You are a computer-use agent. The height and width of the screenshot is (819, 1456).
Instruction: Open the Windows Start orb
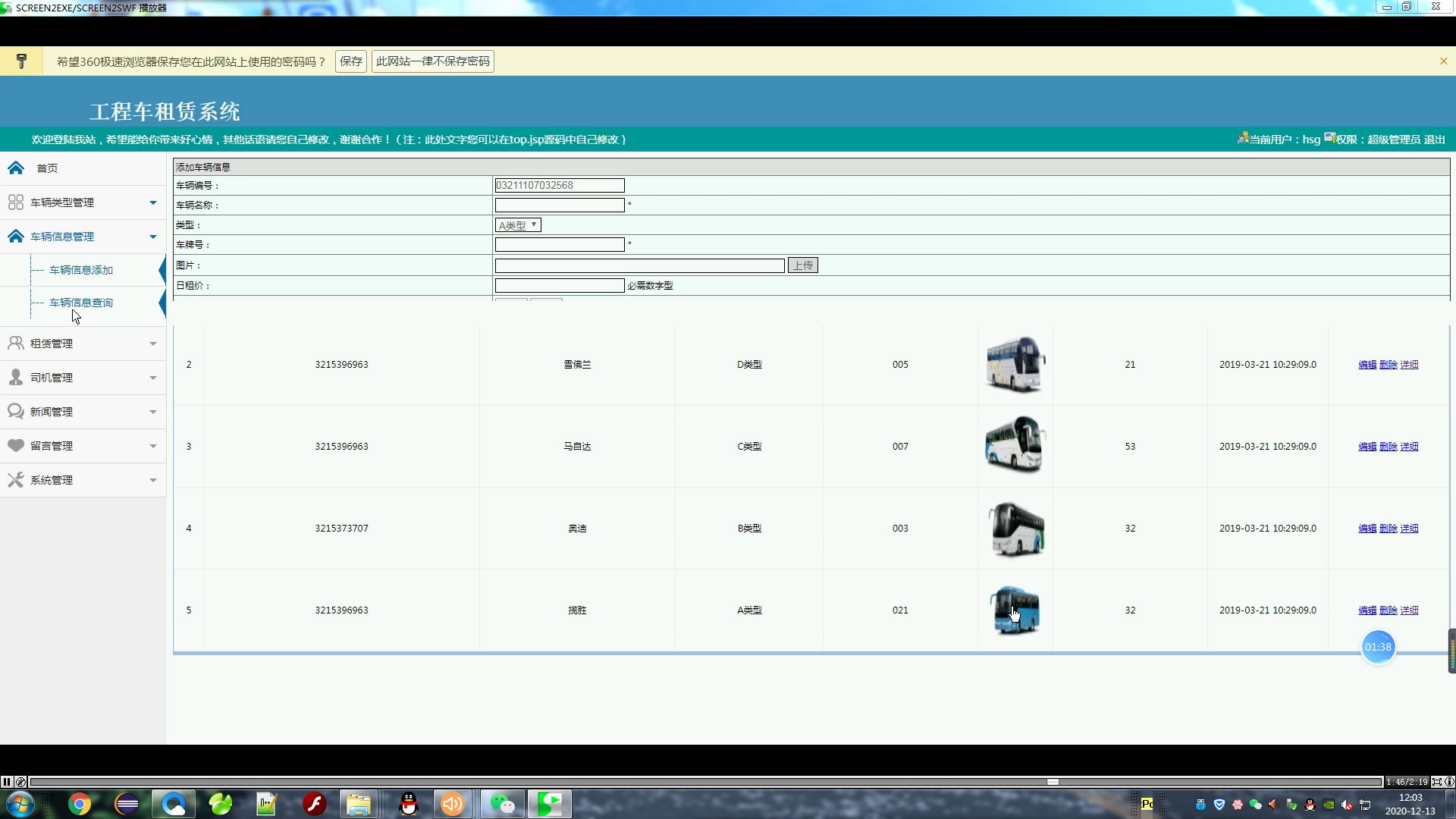(20, 804)
